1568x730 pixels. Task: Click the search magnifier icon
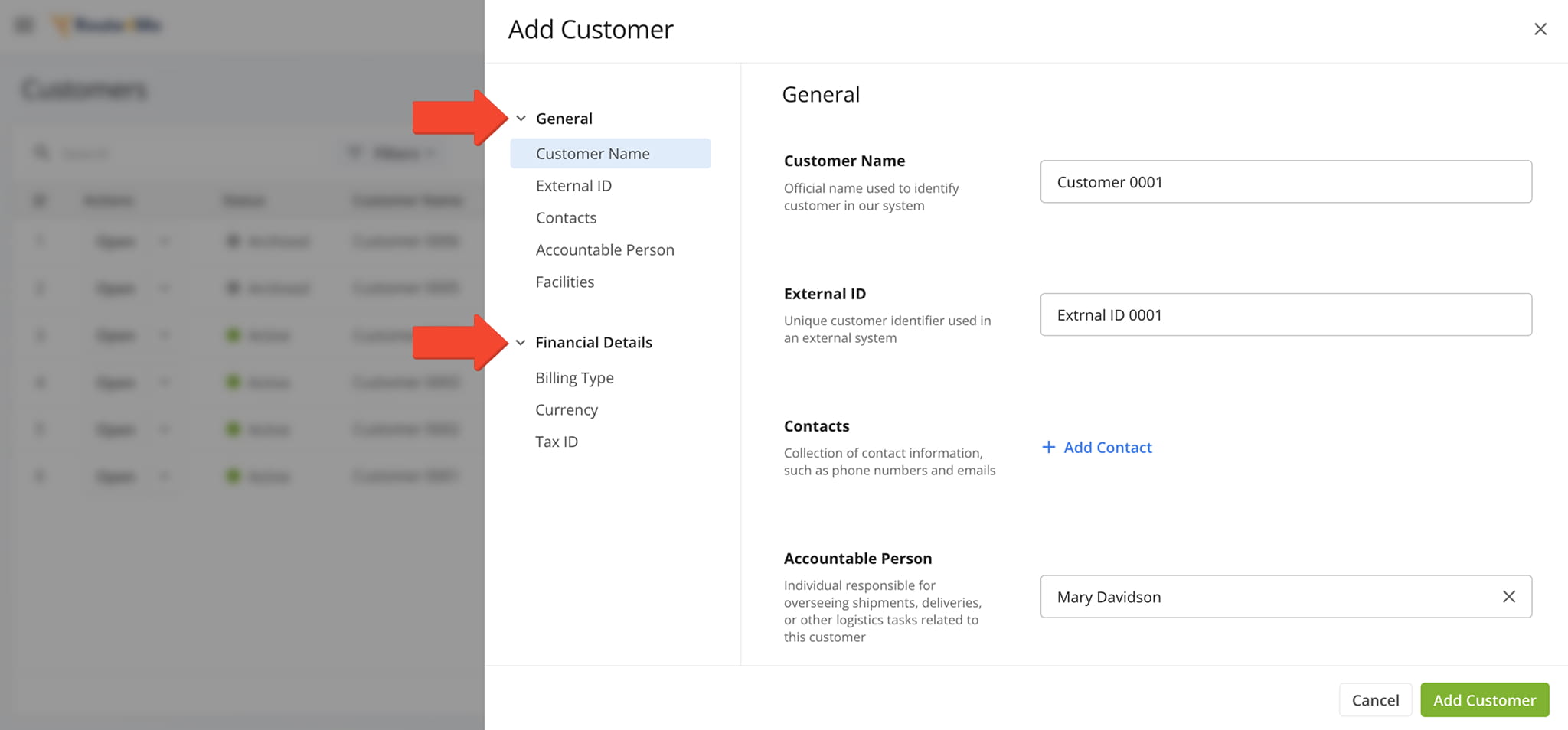click(41, 152)
